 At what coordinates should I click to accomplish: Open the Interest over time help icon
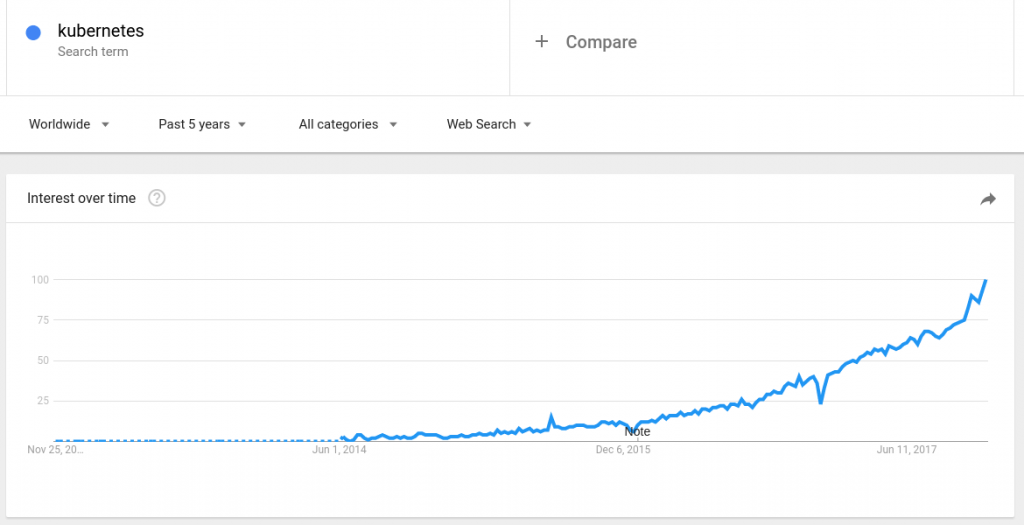[157, 198]
